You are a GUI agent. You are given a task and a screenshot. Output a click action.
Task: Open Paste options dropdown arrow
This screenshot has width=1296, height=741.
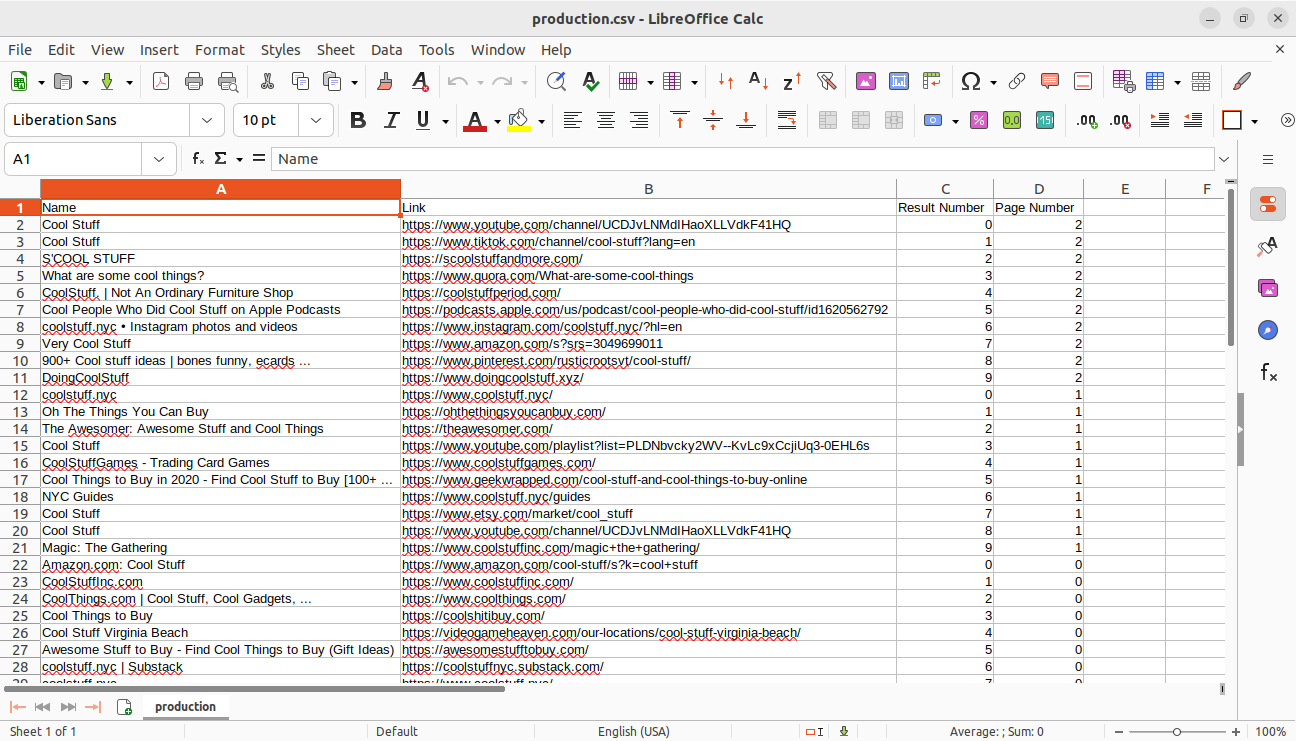(354, 83)
